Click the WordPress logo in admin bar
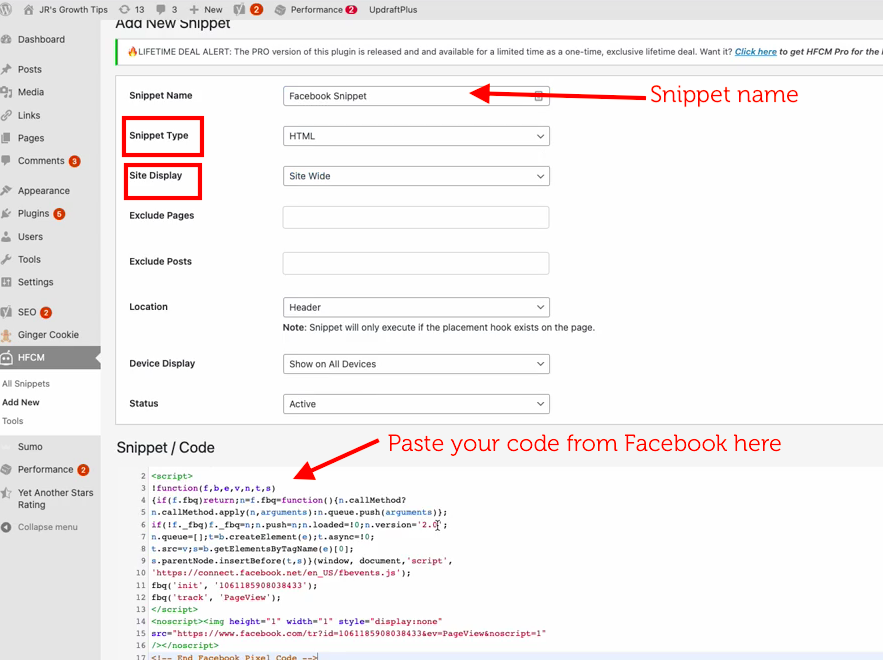Screen dimensions: 883x660 (x=6, y=10)
